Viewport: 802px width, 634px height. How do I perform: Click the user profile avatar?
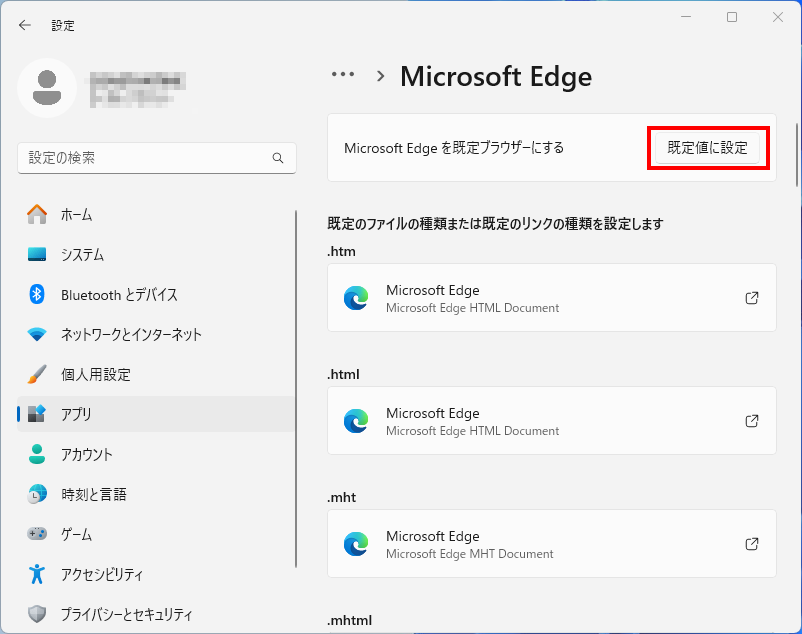point(47,88)
